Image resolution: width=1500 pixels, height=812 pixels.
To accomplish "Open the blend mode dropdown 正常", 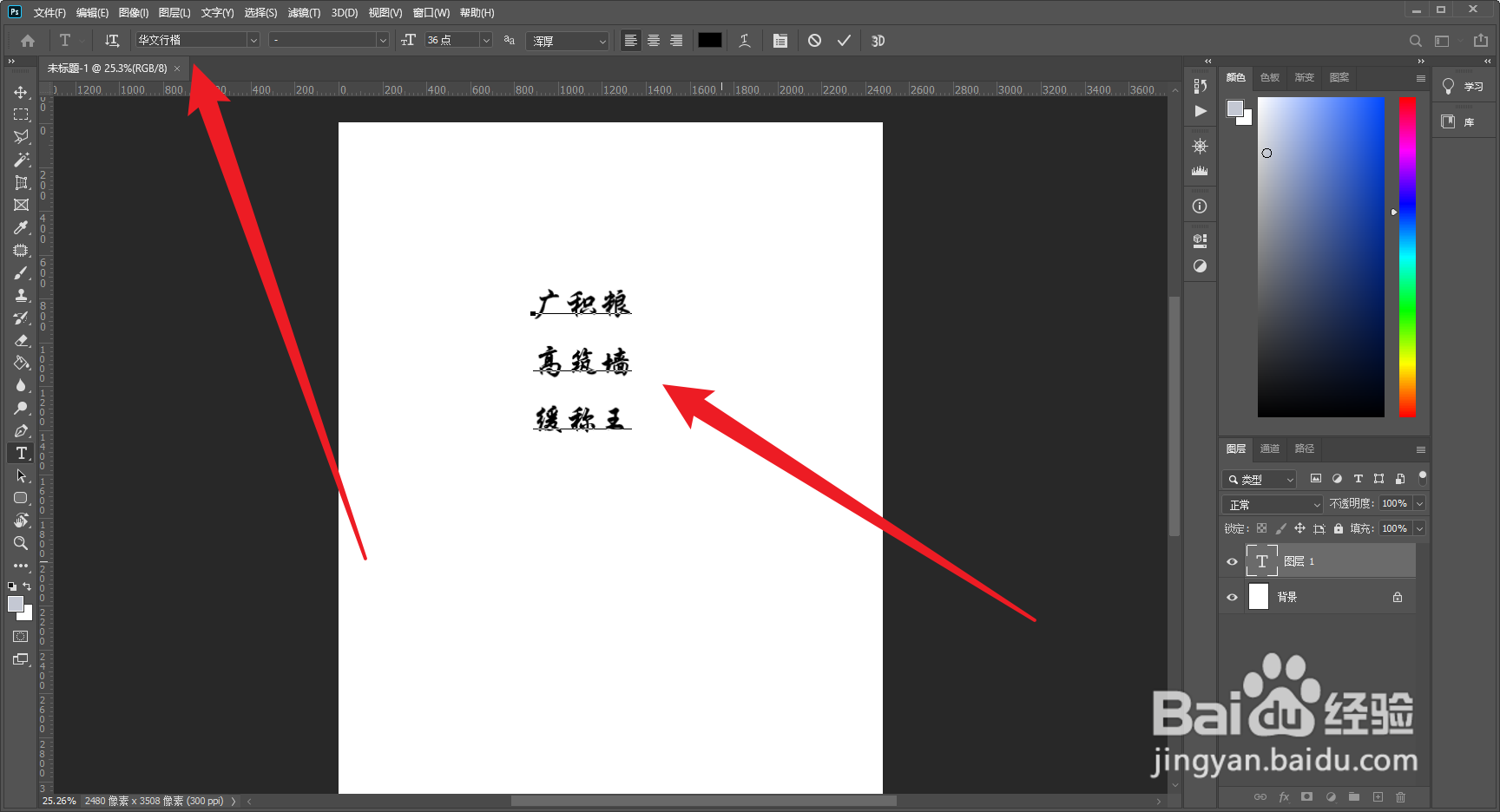I will coord(1272,504).
